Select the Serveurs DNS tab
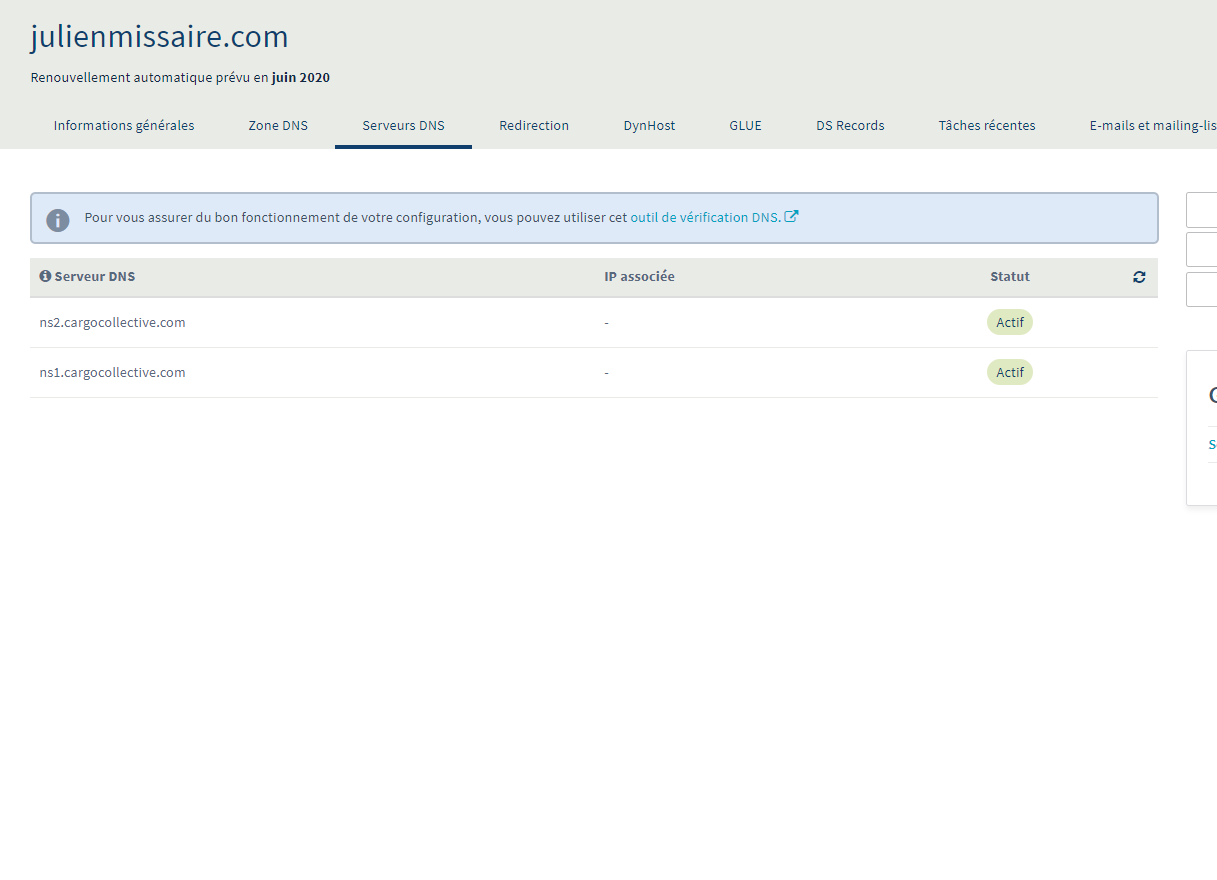 tap(403, 126)
